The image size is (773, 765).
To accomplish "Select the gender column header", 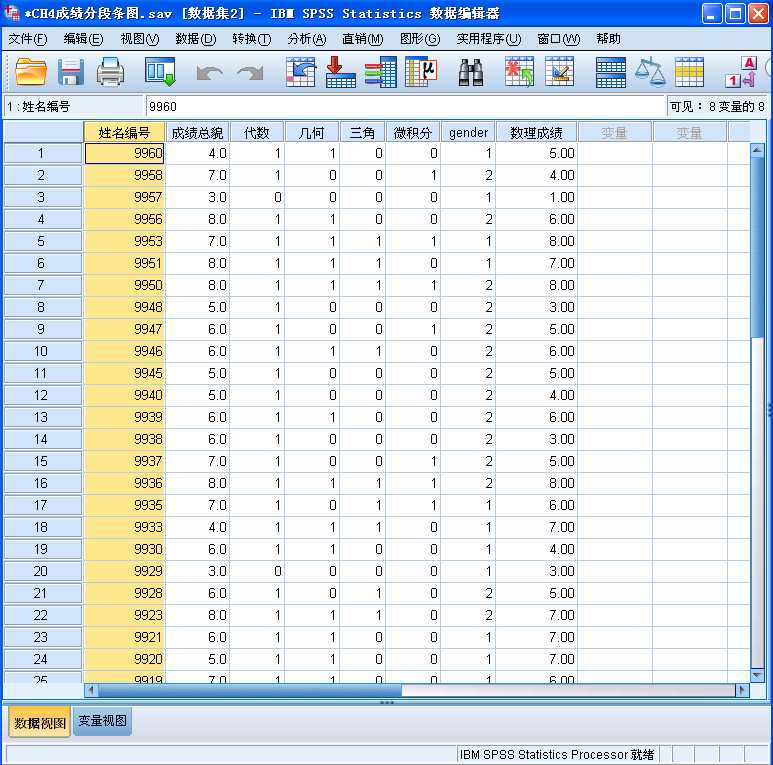I will click(468, 133).
